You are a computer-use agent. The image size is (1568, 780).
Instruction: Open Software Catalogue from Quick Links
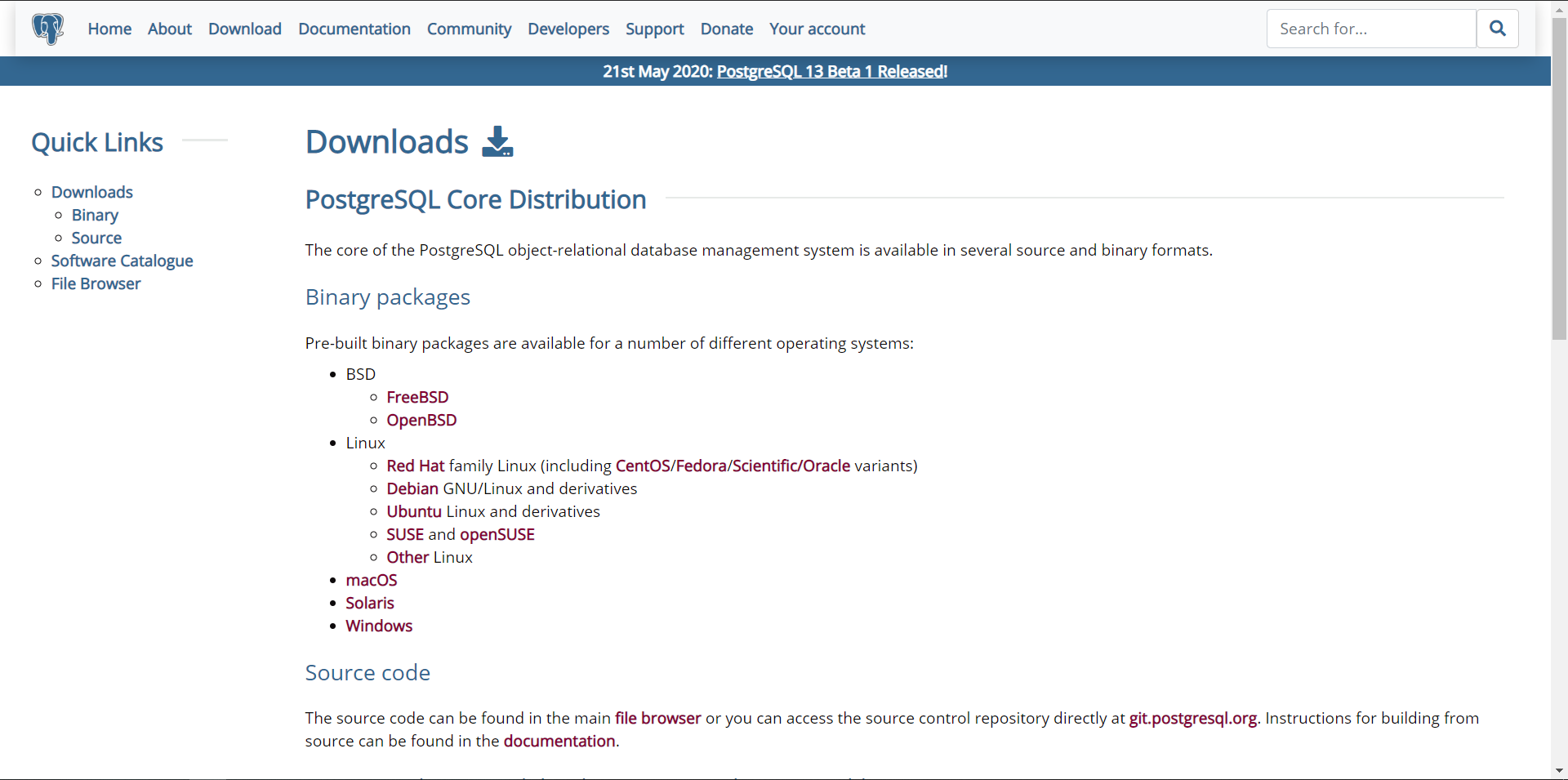tap(122, 261)
